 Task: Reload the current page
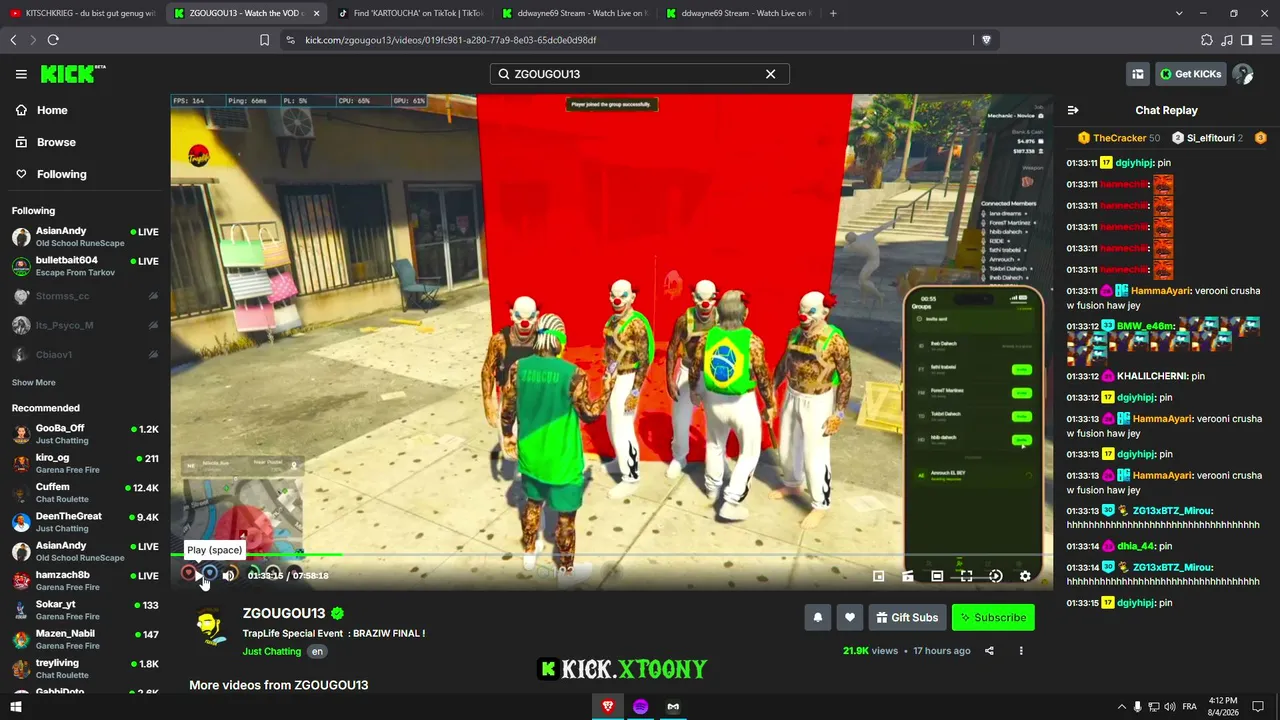53,40
